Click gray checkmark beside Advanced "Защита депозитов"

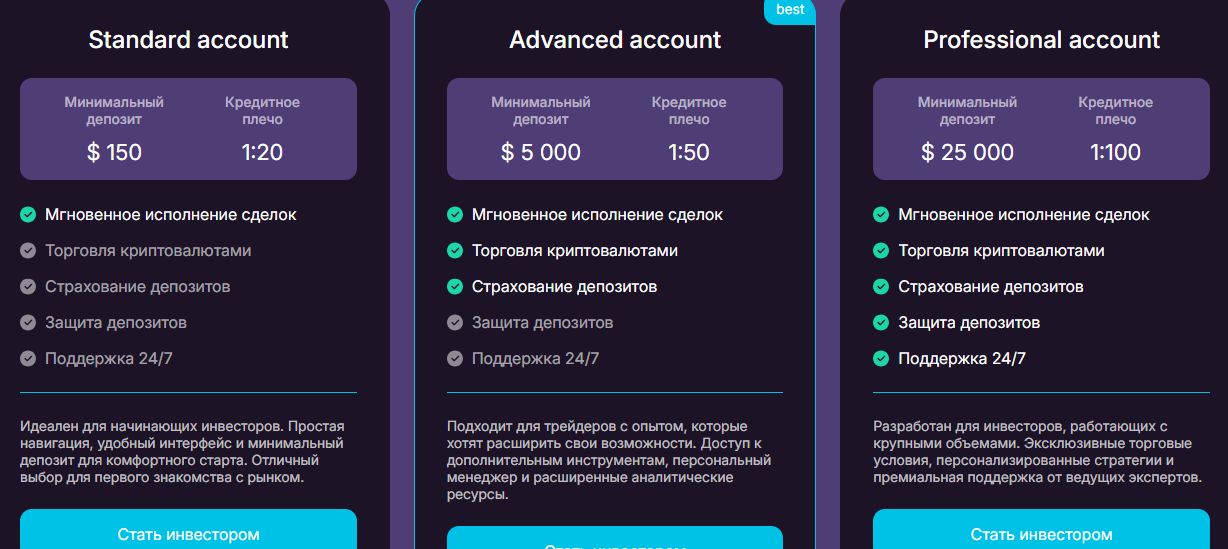(455, 323)
